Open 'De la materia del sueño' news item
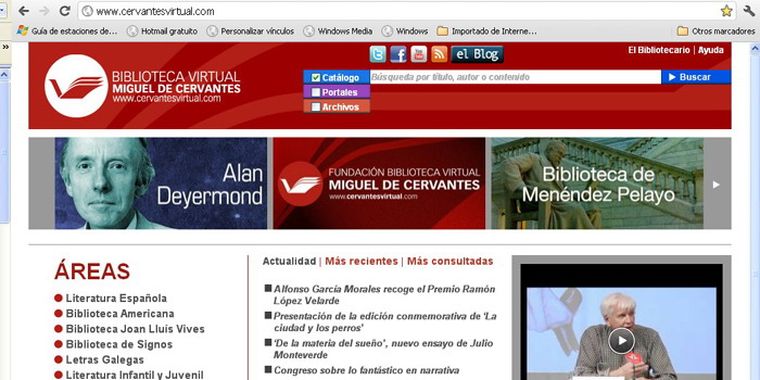760x380 pixels. click(x=383, y=349)
